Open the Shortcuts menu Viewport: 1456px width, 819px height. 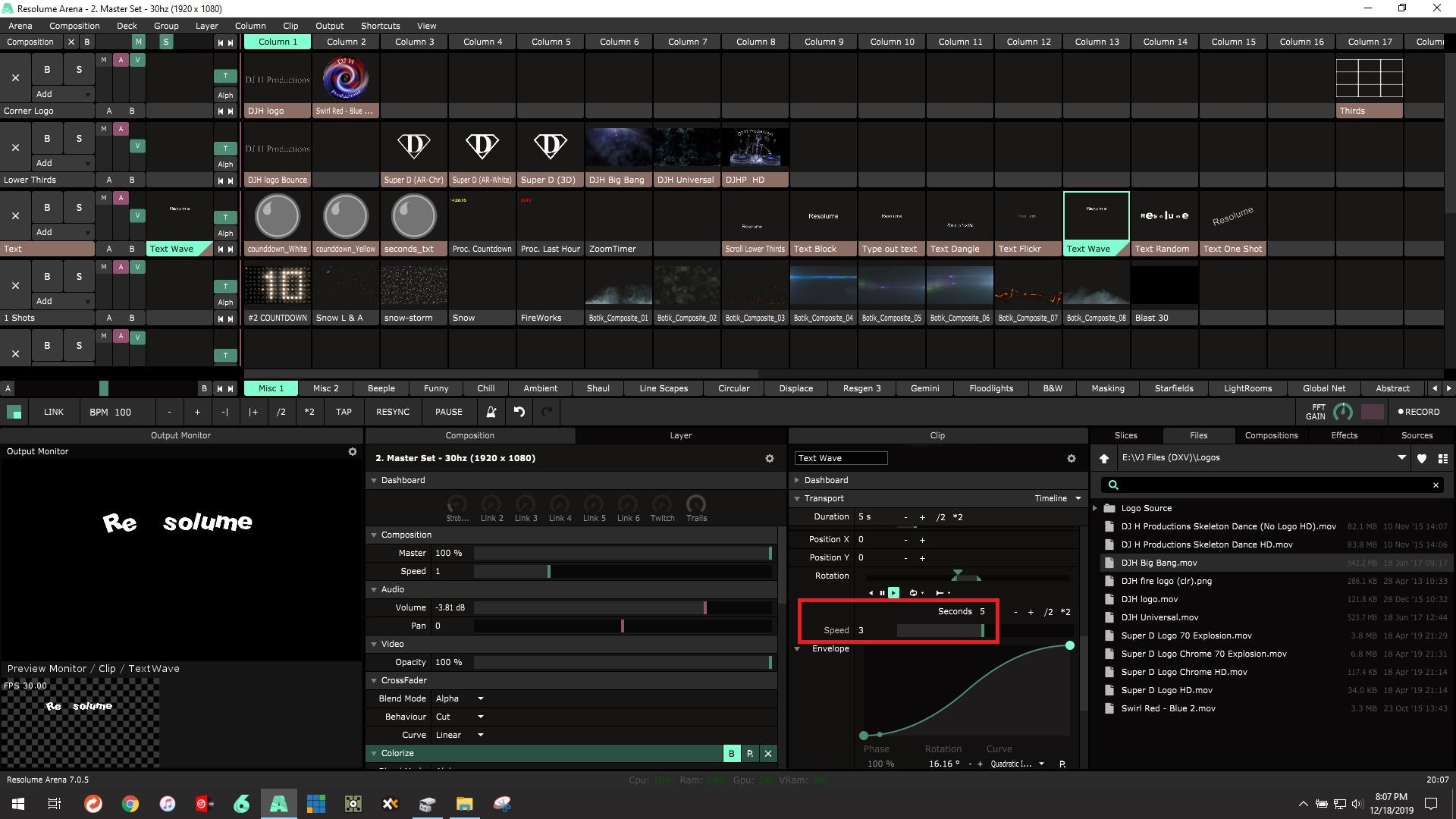(x=380, y=25)
